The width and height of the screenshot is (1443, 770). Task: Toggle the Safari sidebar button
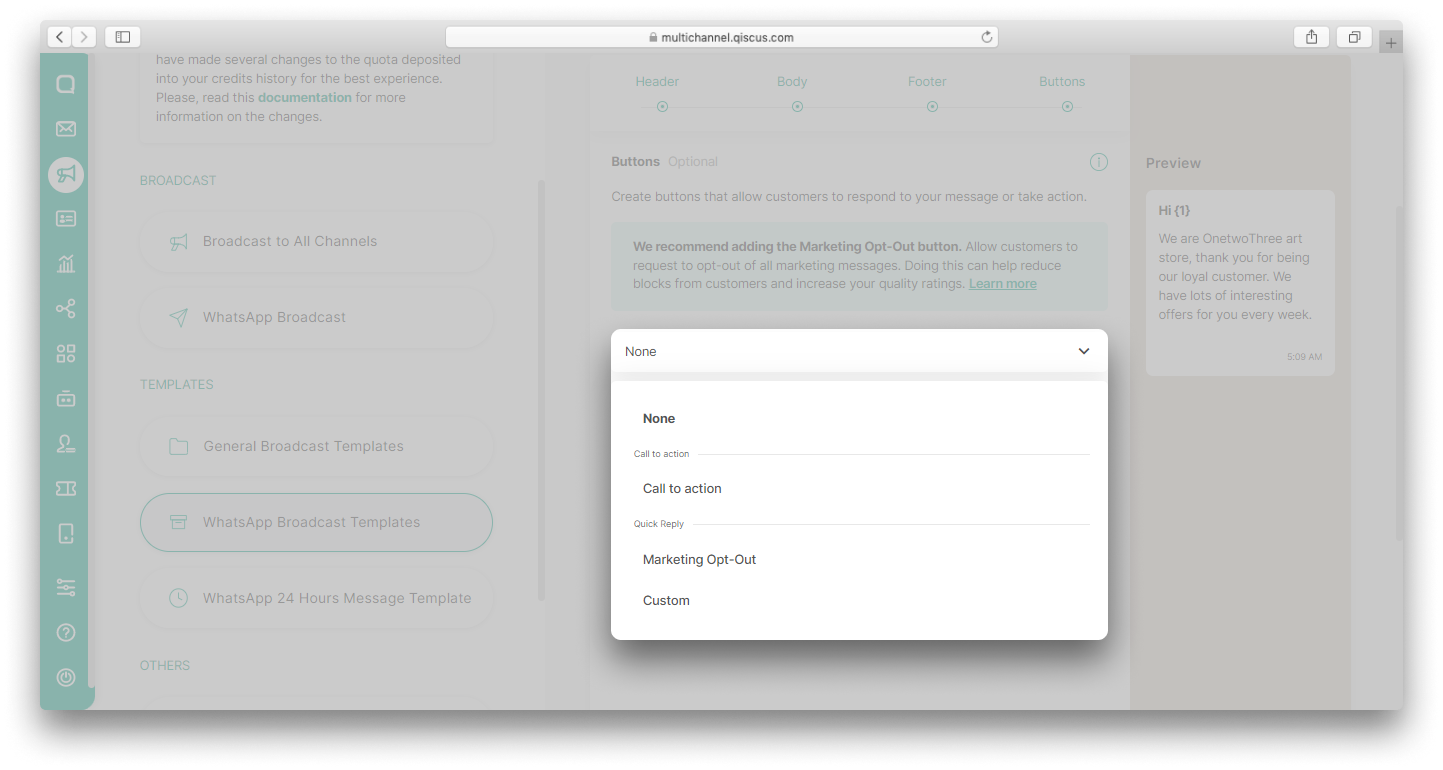click(122, 37)
